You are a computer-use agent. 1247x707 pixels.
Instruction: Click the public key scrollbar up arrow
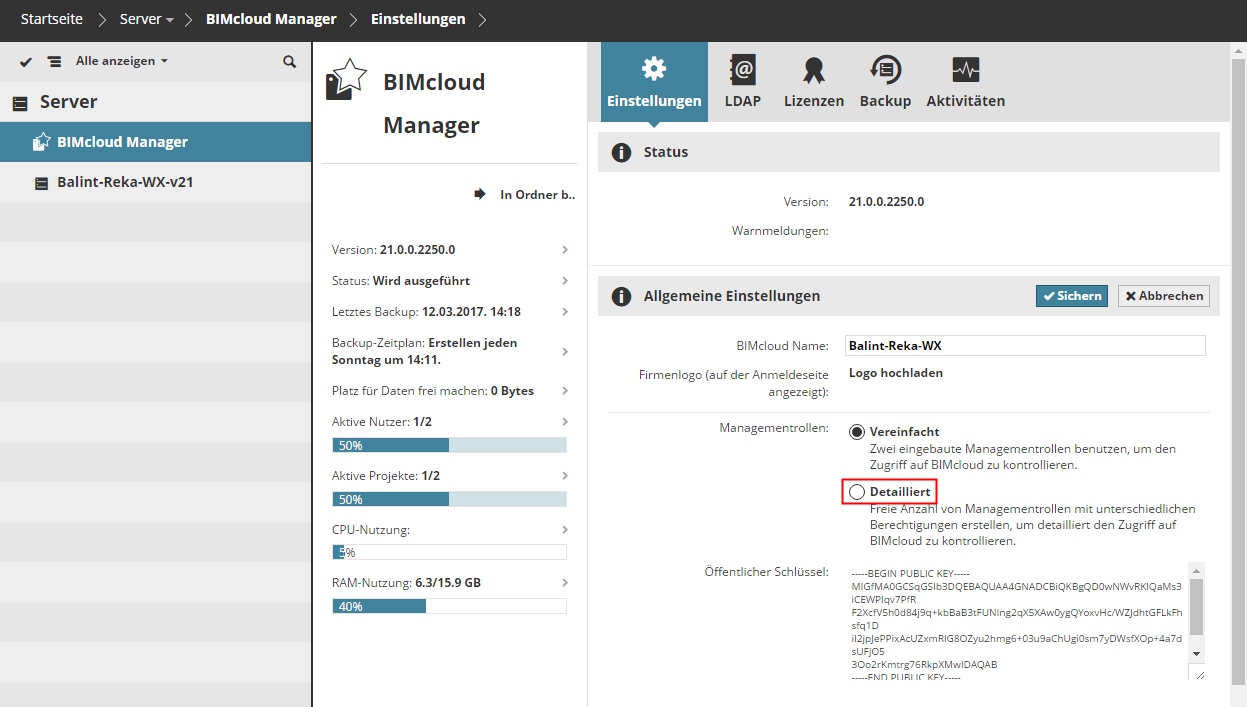(1196, 570)
